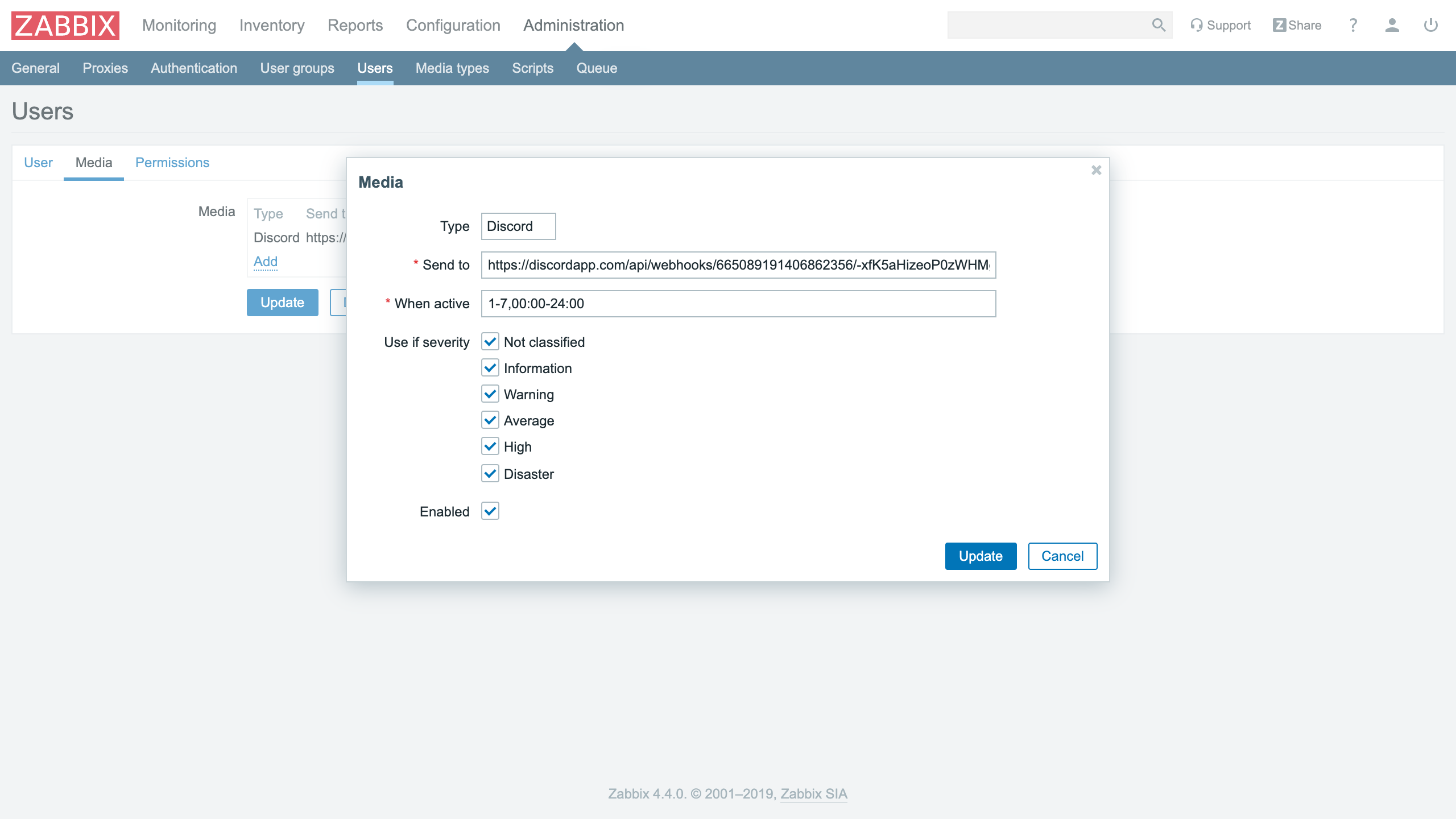
Task: Toggle the High severity checkbox
Action: pos(490,446)
